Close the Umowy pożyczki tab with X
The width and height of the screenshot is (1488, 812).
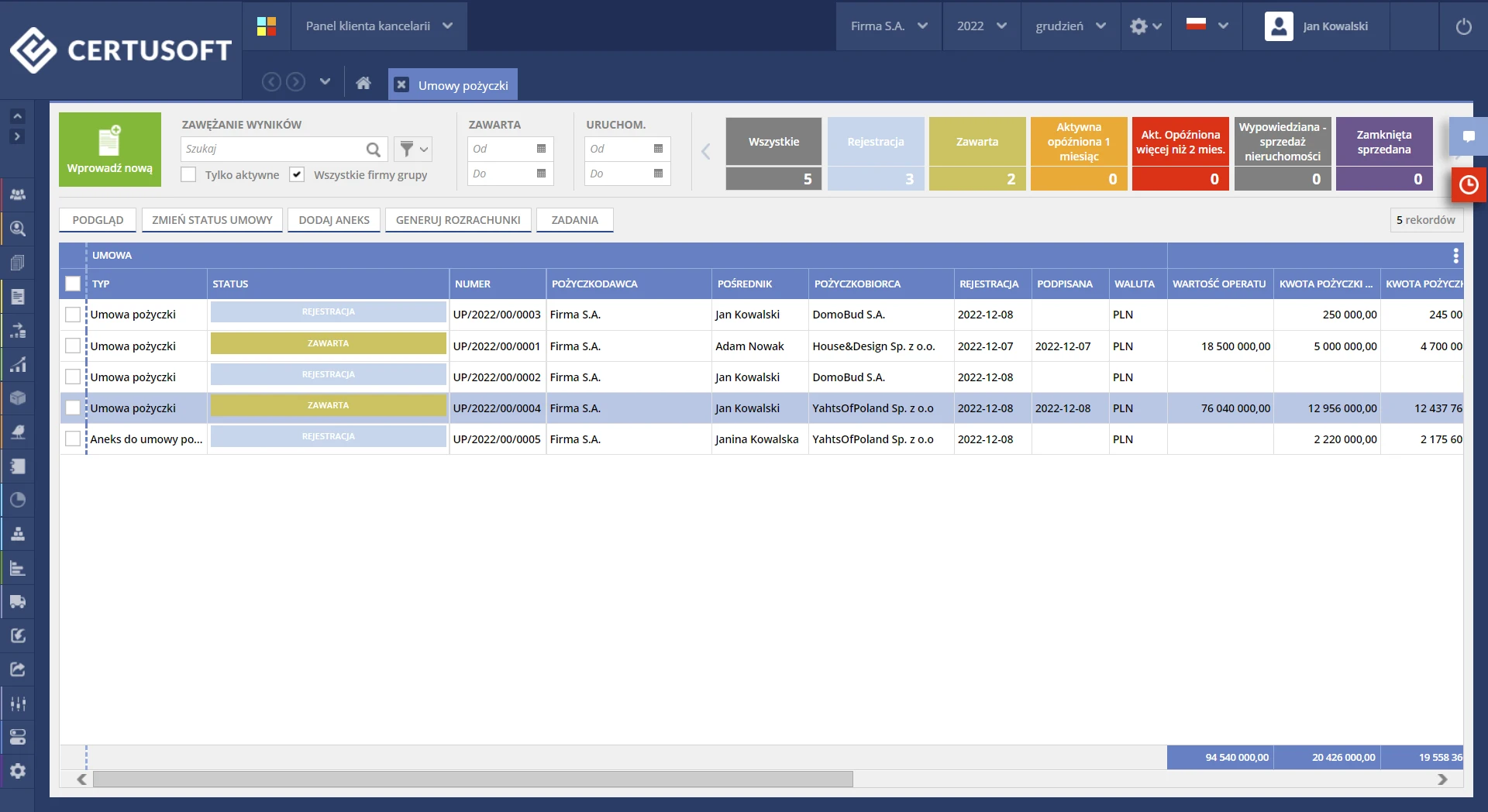(x=401, y=84)
